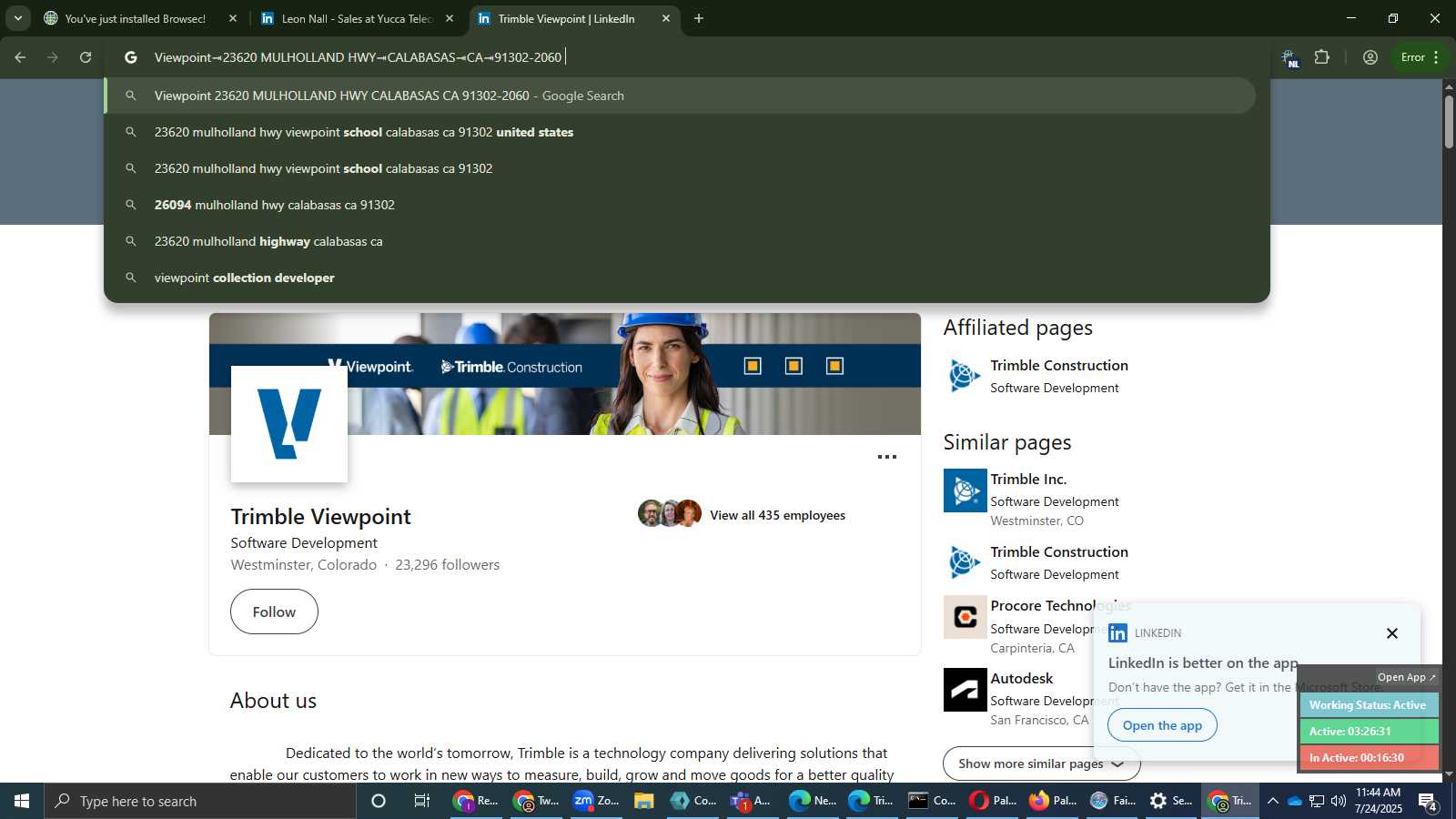Open File Explorer from taskbar
Viewport: 1456px width, 819px height.
[x=644, y=801]
